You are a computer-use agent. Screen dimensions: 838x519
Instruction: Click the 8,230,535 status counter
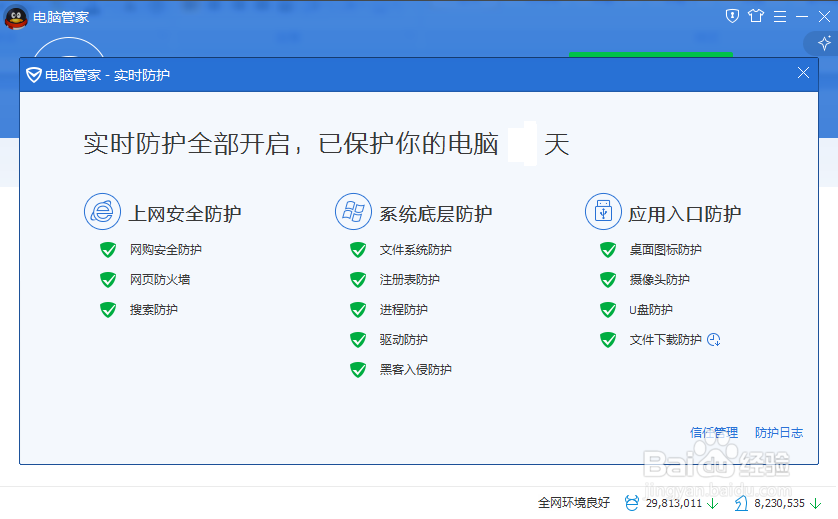(779, 503)
